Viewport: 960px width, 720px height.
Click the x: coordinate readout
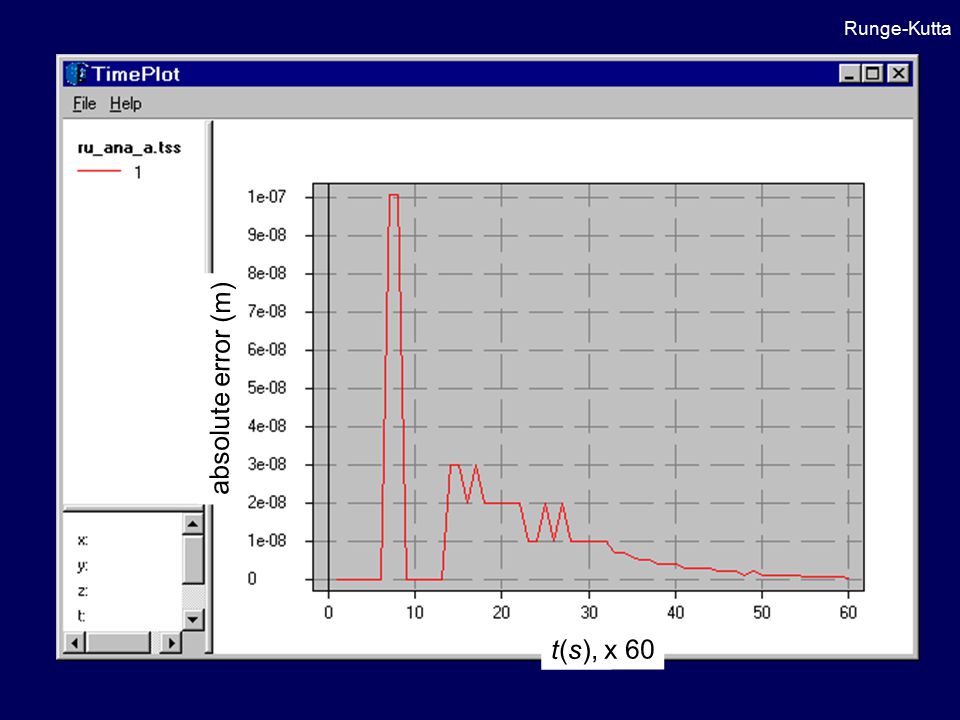click(x=83, y=540)
